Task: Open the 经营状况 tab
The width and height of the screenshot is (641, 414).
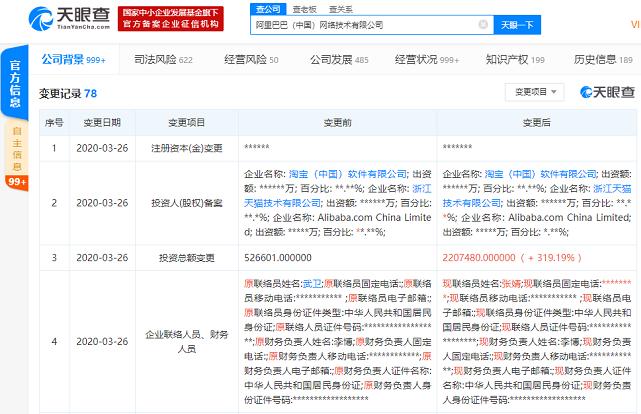Action: (x=427, y=60)
